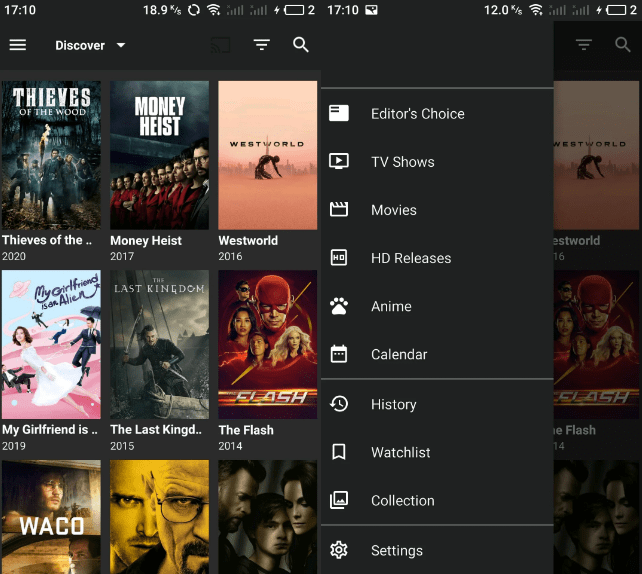Click the year 2020 under Thieves

pyautogui.click(x=14, y=256)
